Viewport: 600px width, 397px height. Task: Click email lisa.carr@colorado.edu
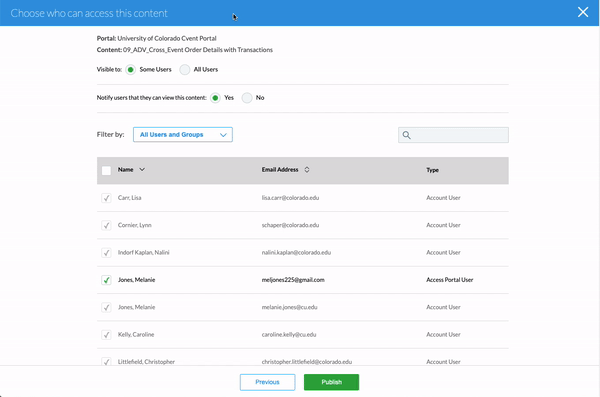(x=290, y=198)
